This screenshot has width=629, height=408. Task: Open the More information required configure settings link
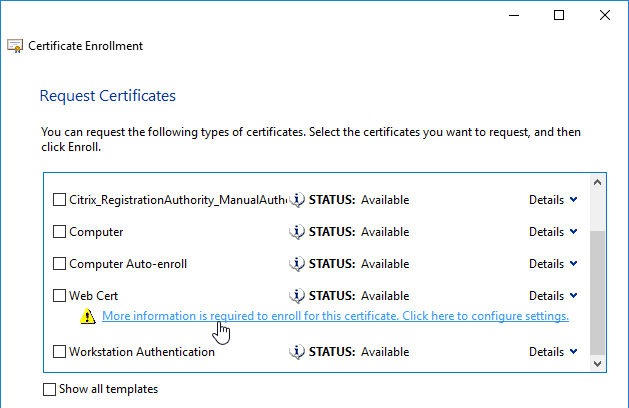point(335,316)
